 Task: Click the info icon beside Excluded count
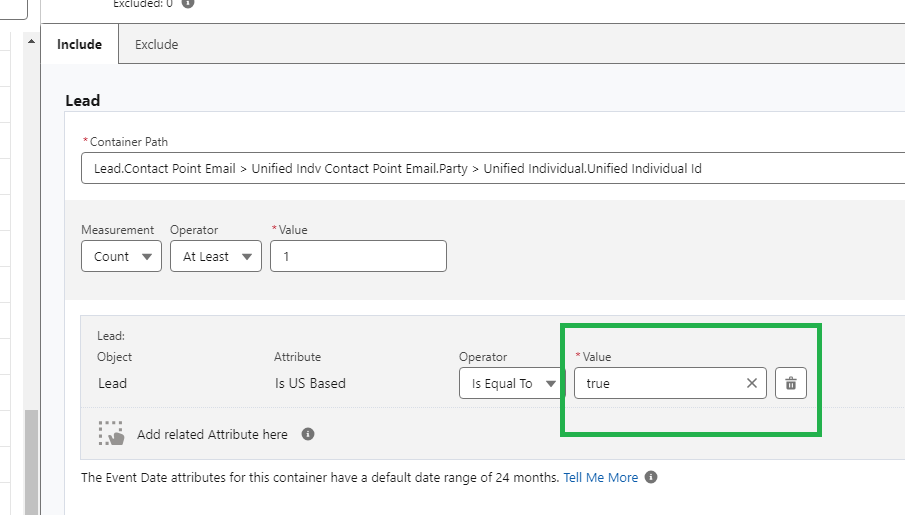tap(188, 3)
